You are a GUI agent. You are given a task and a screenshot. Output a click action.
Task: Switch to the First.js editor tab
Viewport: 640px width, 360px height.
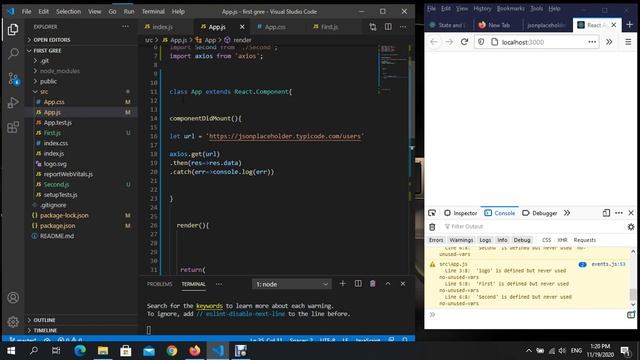tap(334, 27)
